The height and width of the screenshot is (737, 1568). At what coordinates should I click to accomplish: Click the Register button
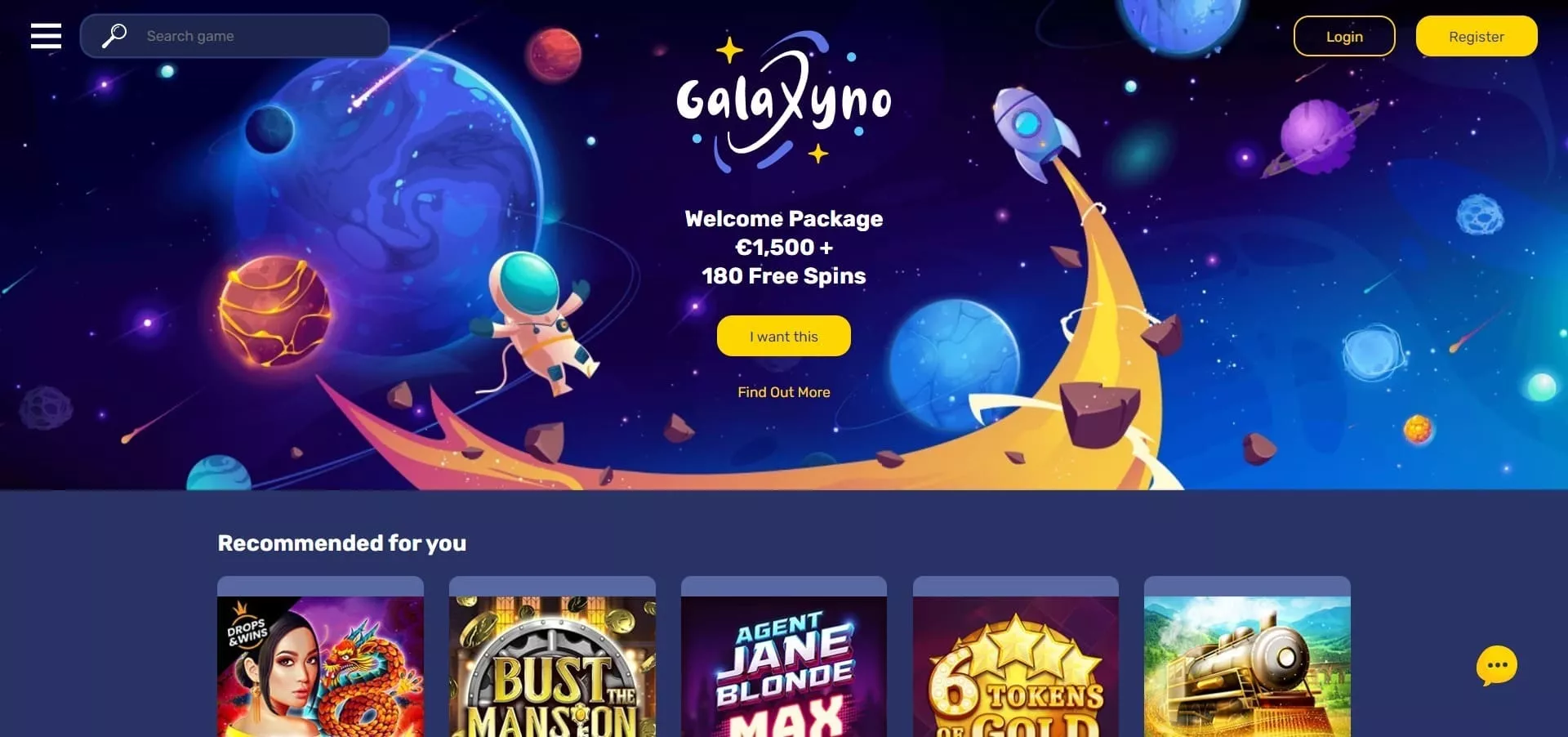point(1477,36)
